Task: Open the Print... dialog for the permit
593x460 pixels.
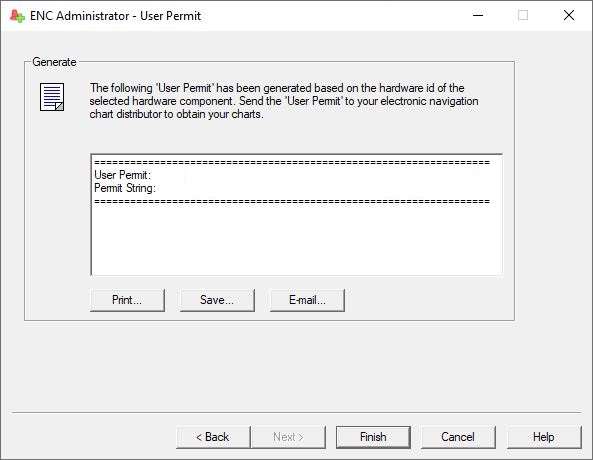Action: (x=127, y=300)
